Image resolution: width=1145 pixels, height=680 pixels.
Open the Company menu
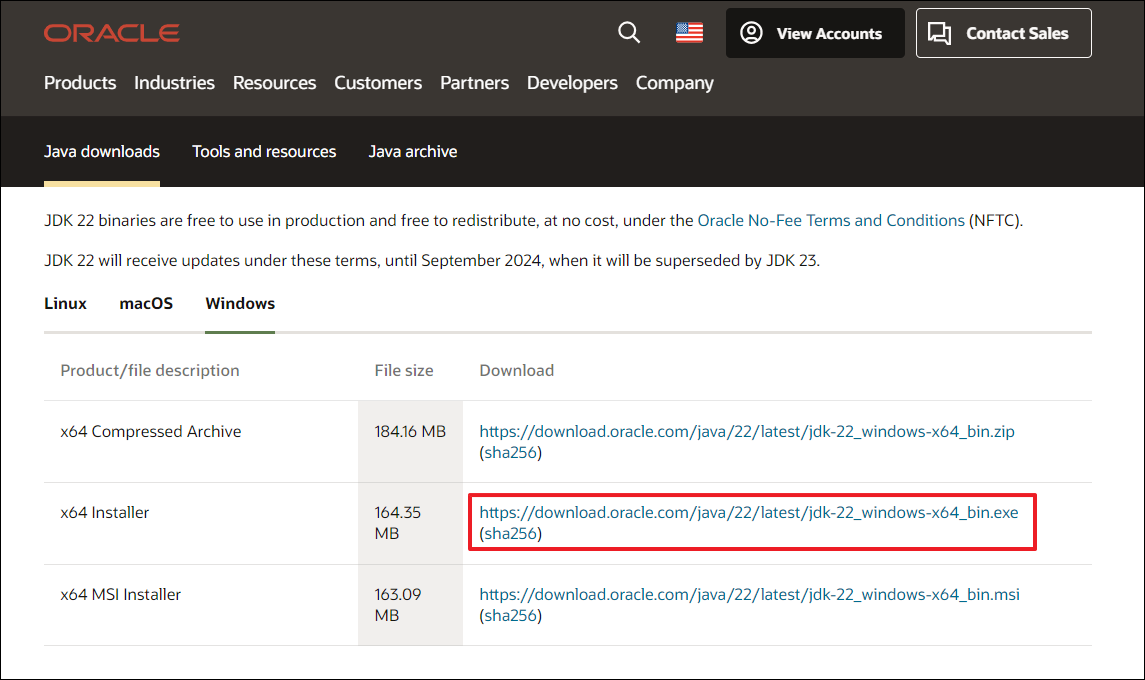tap(674, 83)
